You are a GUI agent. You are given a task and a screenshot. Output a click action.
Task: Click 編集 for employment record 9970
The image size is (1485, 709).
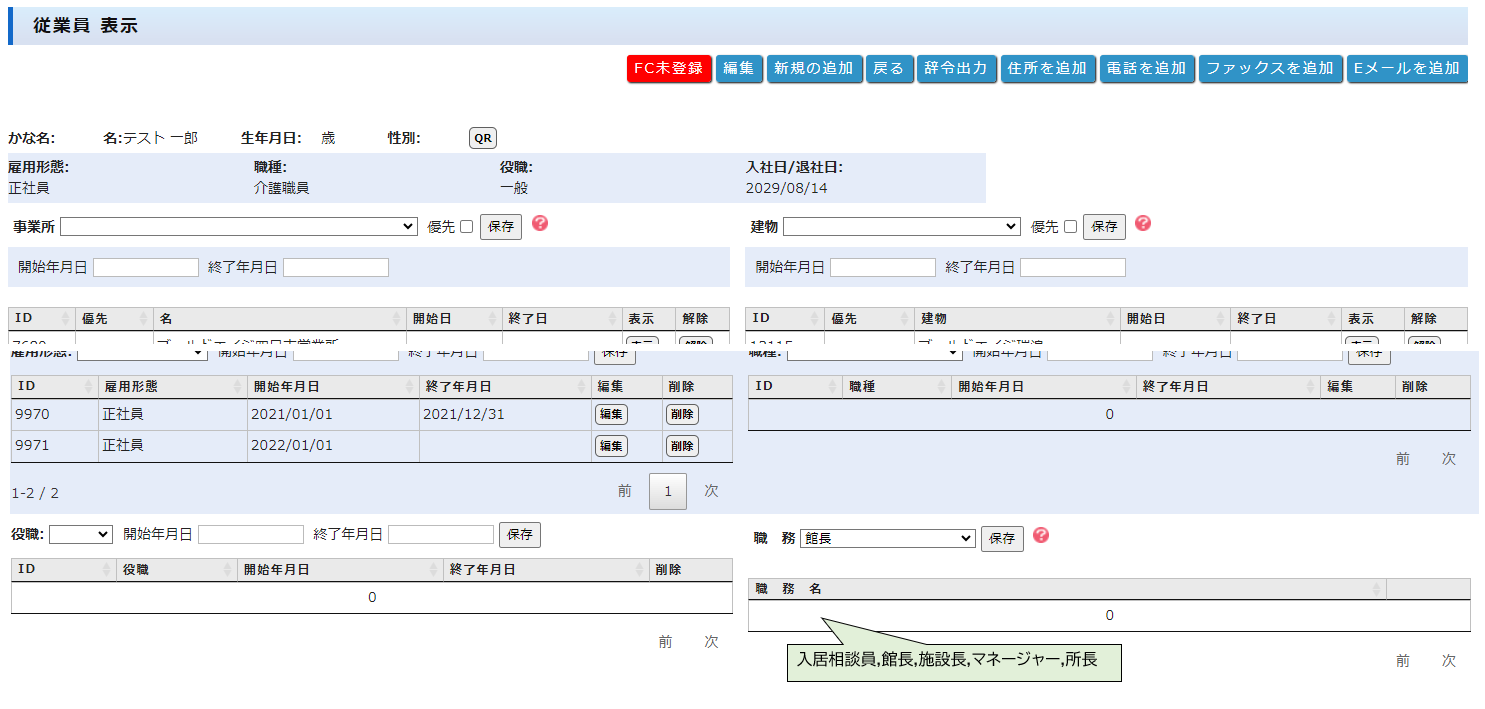pos(611,414)
